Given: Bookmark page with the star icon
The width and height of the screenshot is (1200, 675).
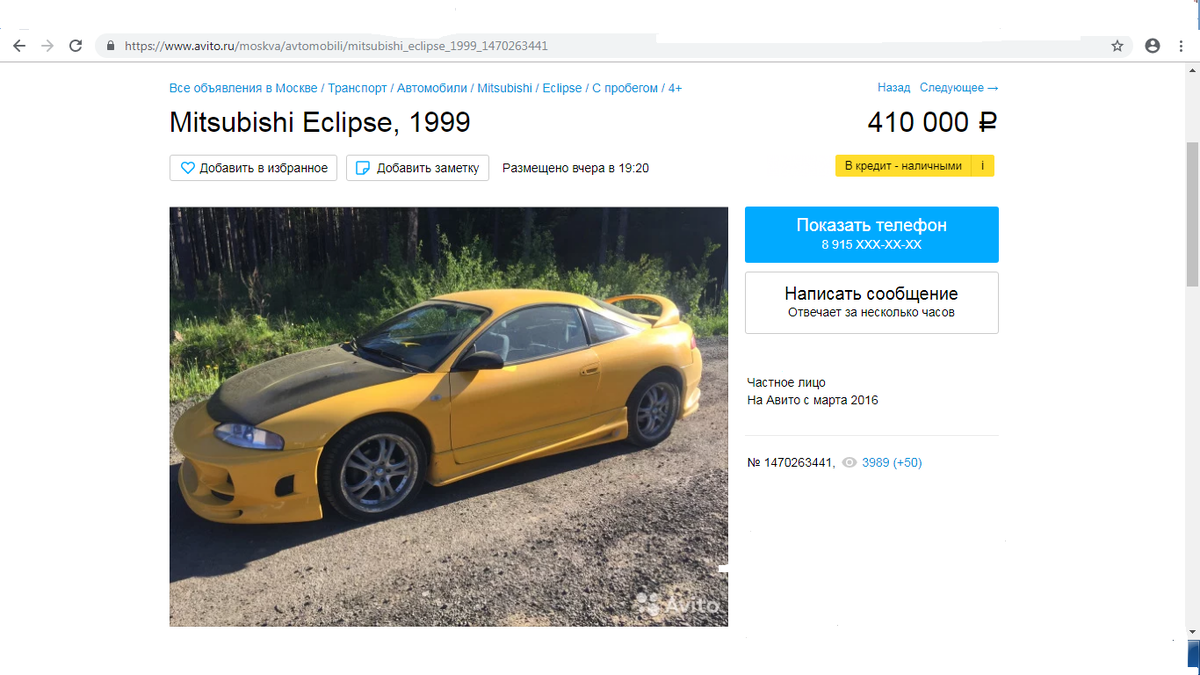Looking at the screenshot, I should point(1117,46).
